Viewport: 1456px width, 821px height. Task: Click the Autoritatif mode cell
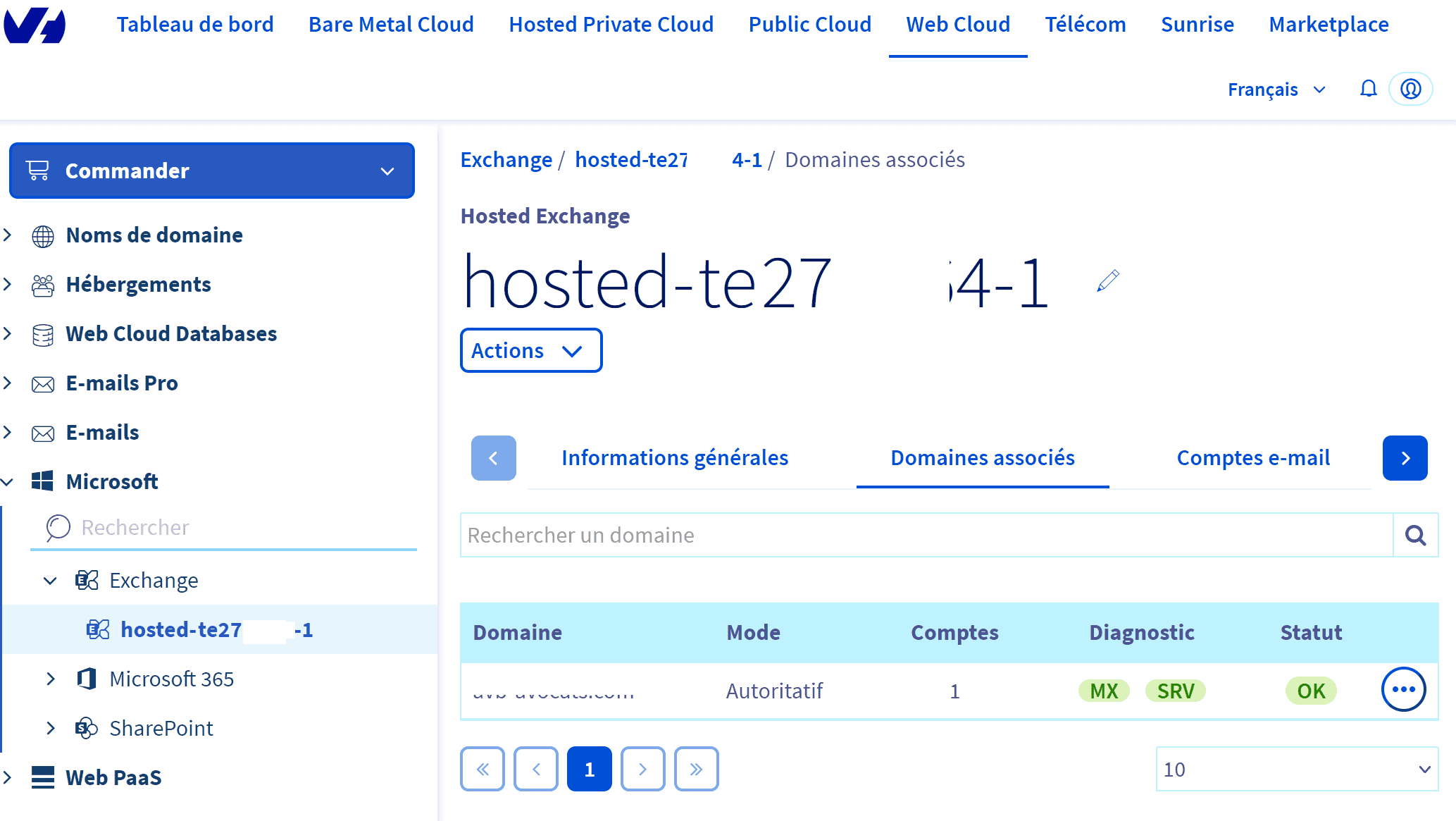[774, 691]
